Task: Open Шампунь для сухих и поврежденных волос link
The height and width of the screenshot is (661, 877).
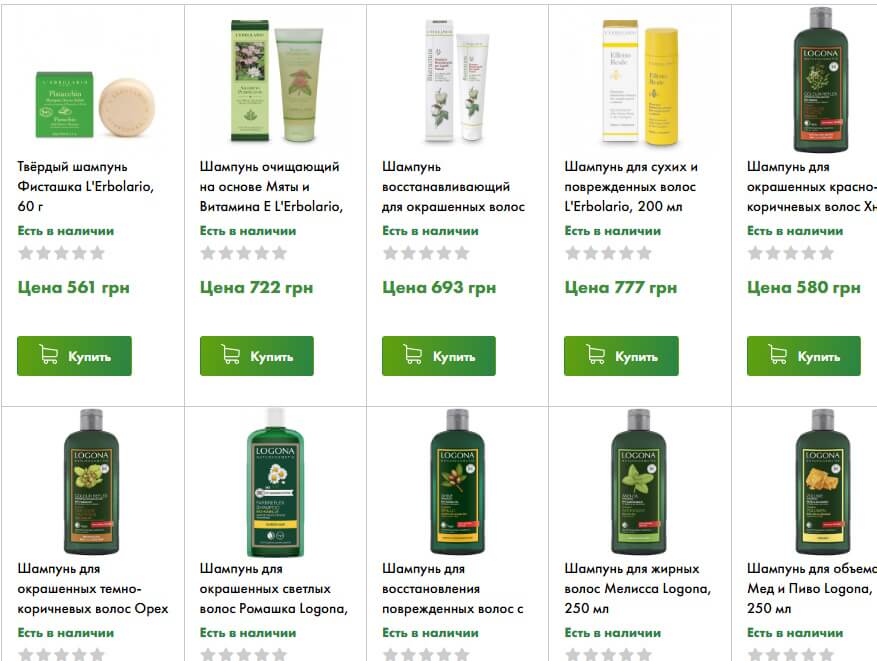Action: [631, 186]
